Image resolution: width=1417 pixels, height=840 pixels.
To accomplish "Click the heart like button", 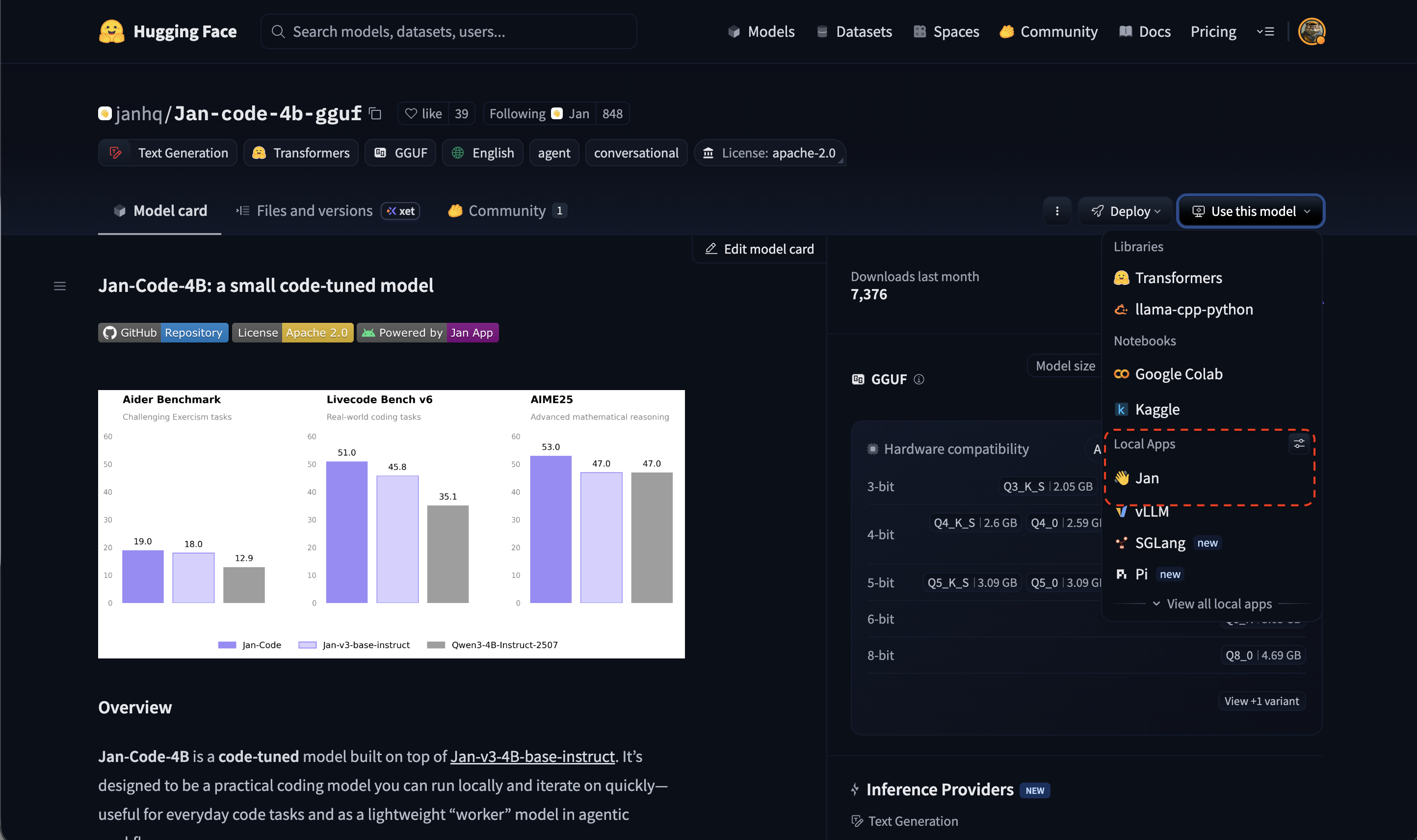I will tap(423, 114).
